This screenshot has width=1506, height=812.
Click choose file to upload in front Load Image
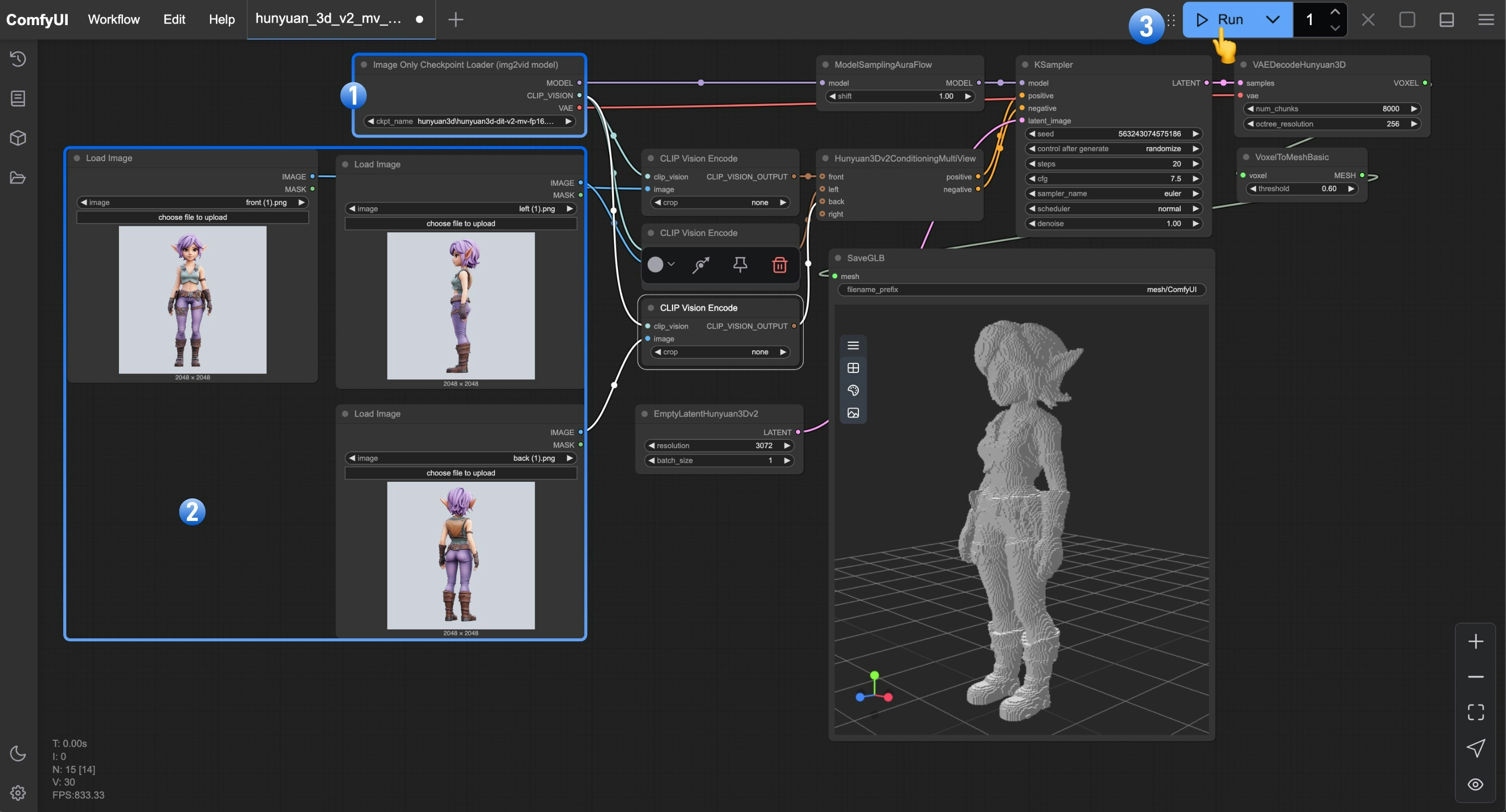point(192,217)
